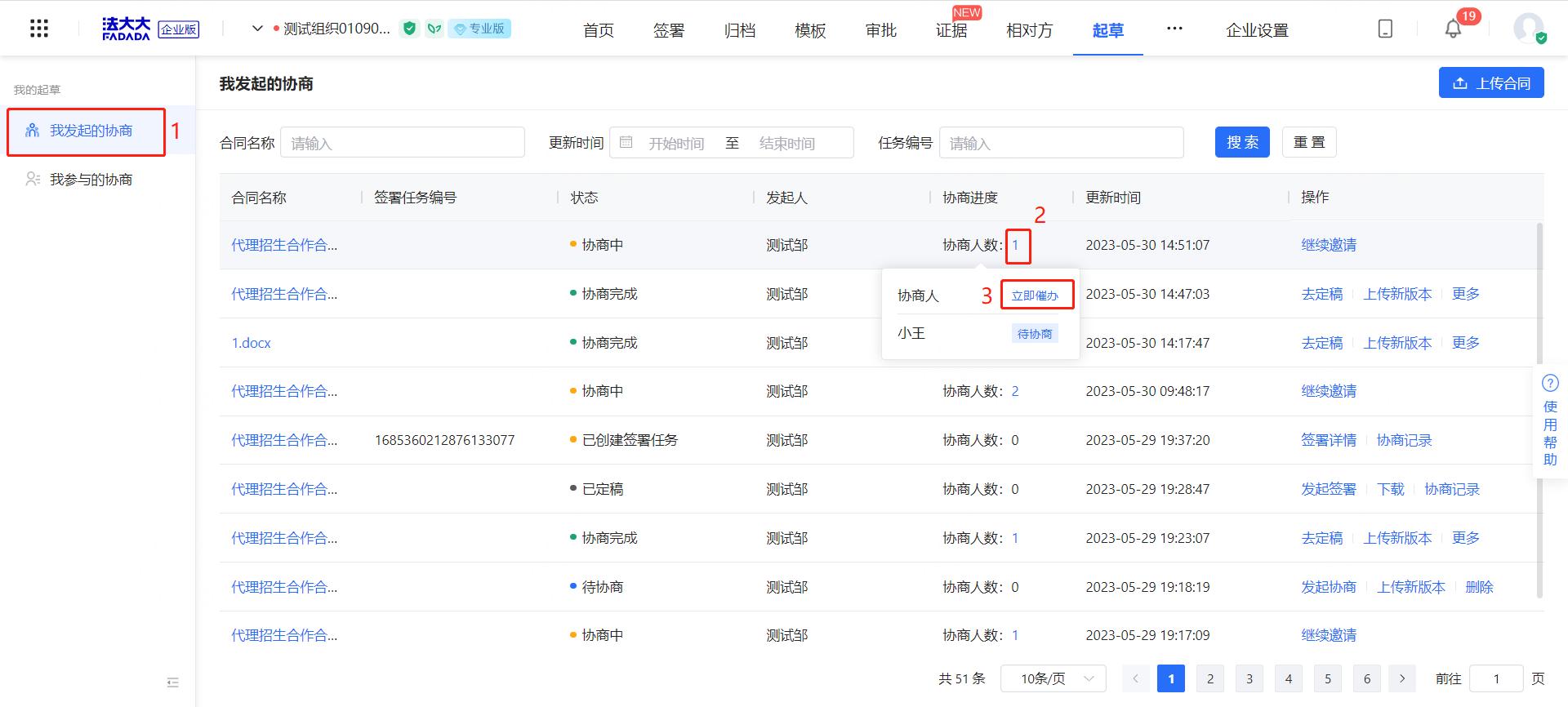Screen dimensions: 1568x707
Task: Click 协商人数 count 1 in first row
Action: coord(1015,245)
